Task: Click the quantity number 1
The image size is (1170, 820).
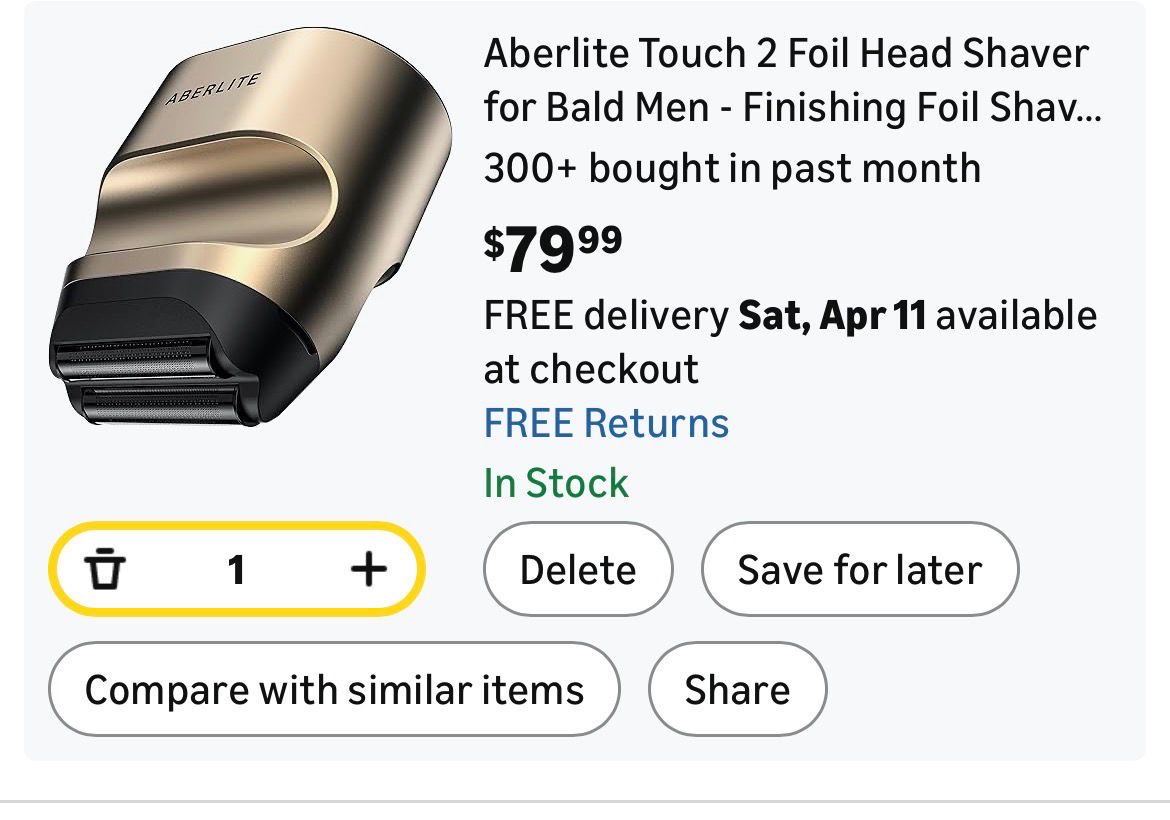Action: click(236, 570)
